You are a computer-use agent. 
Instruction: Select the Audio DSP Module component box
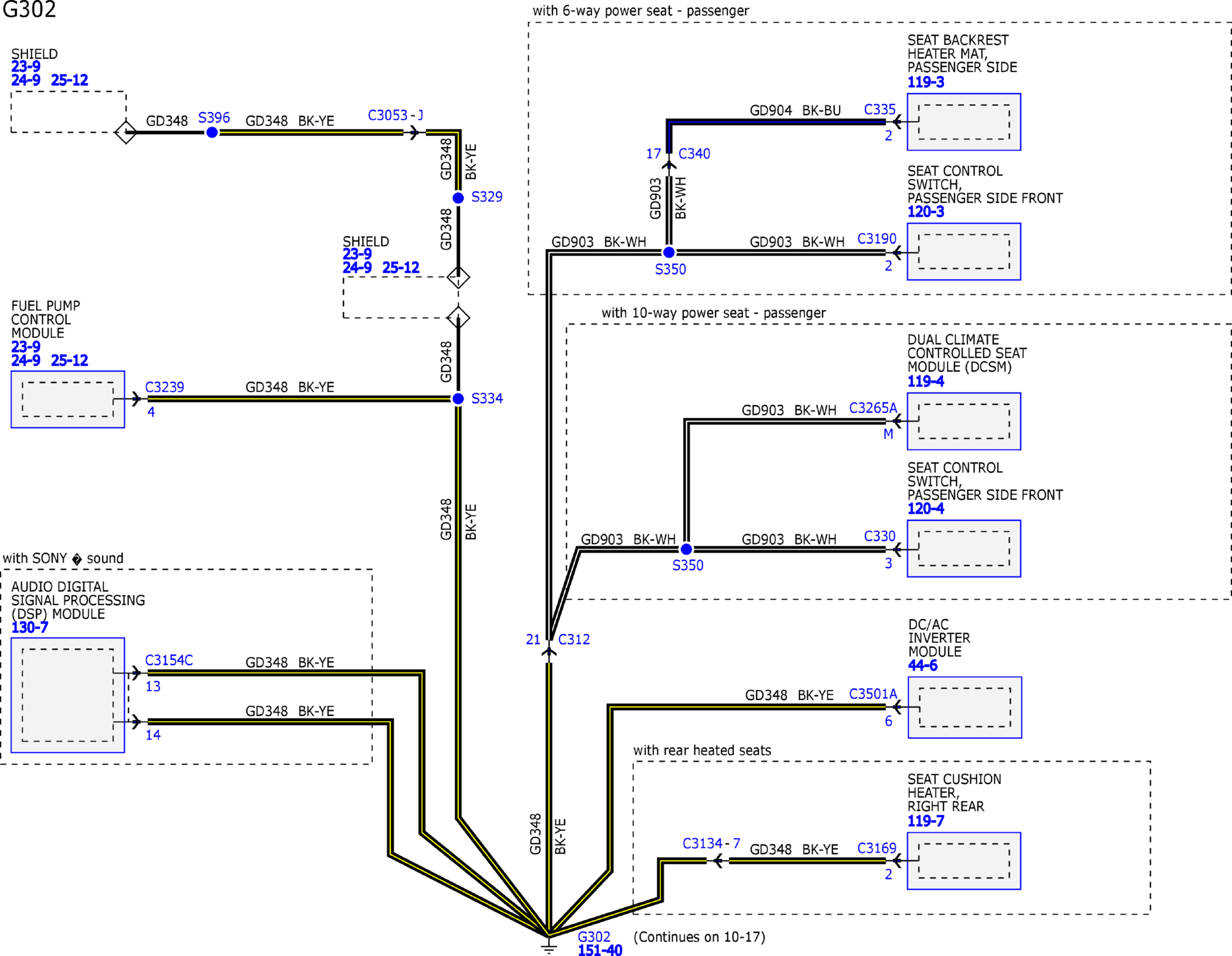[68, 695]
